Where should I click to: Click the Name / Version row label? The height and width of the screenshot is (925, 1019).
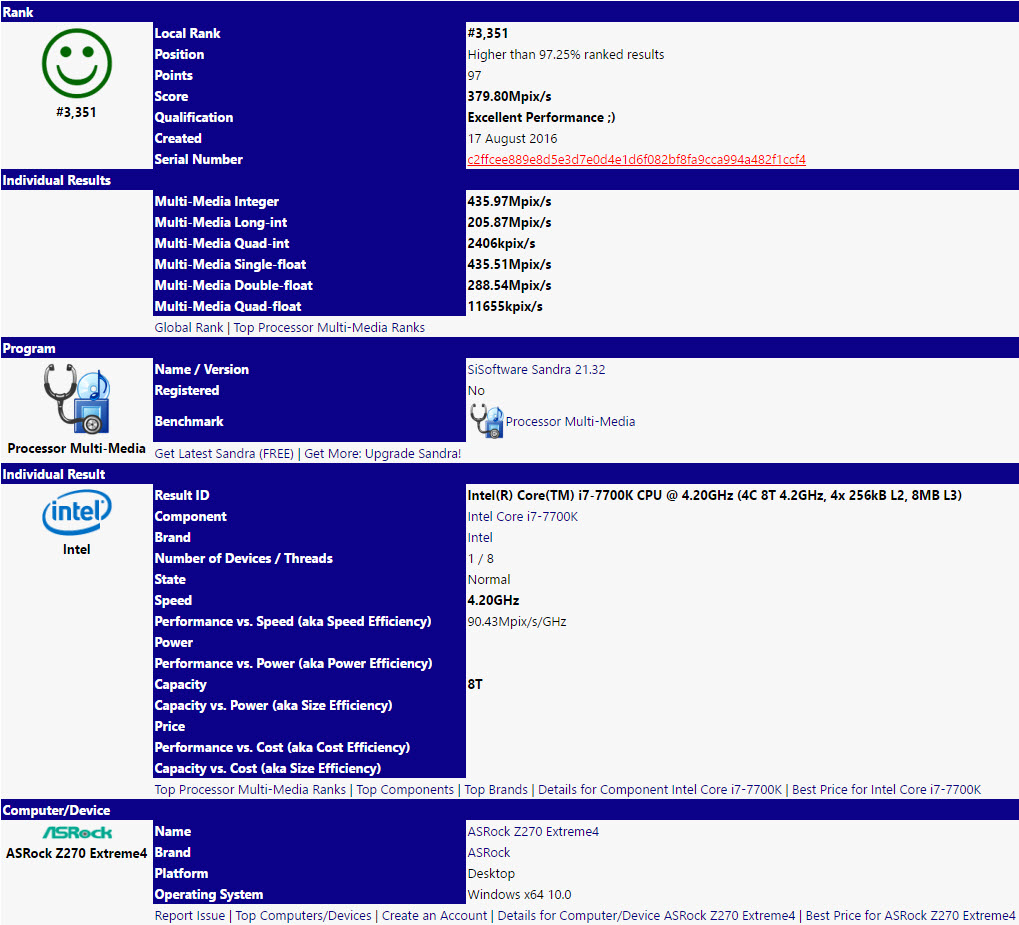point(201,369)
